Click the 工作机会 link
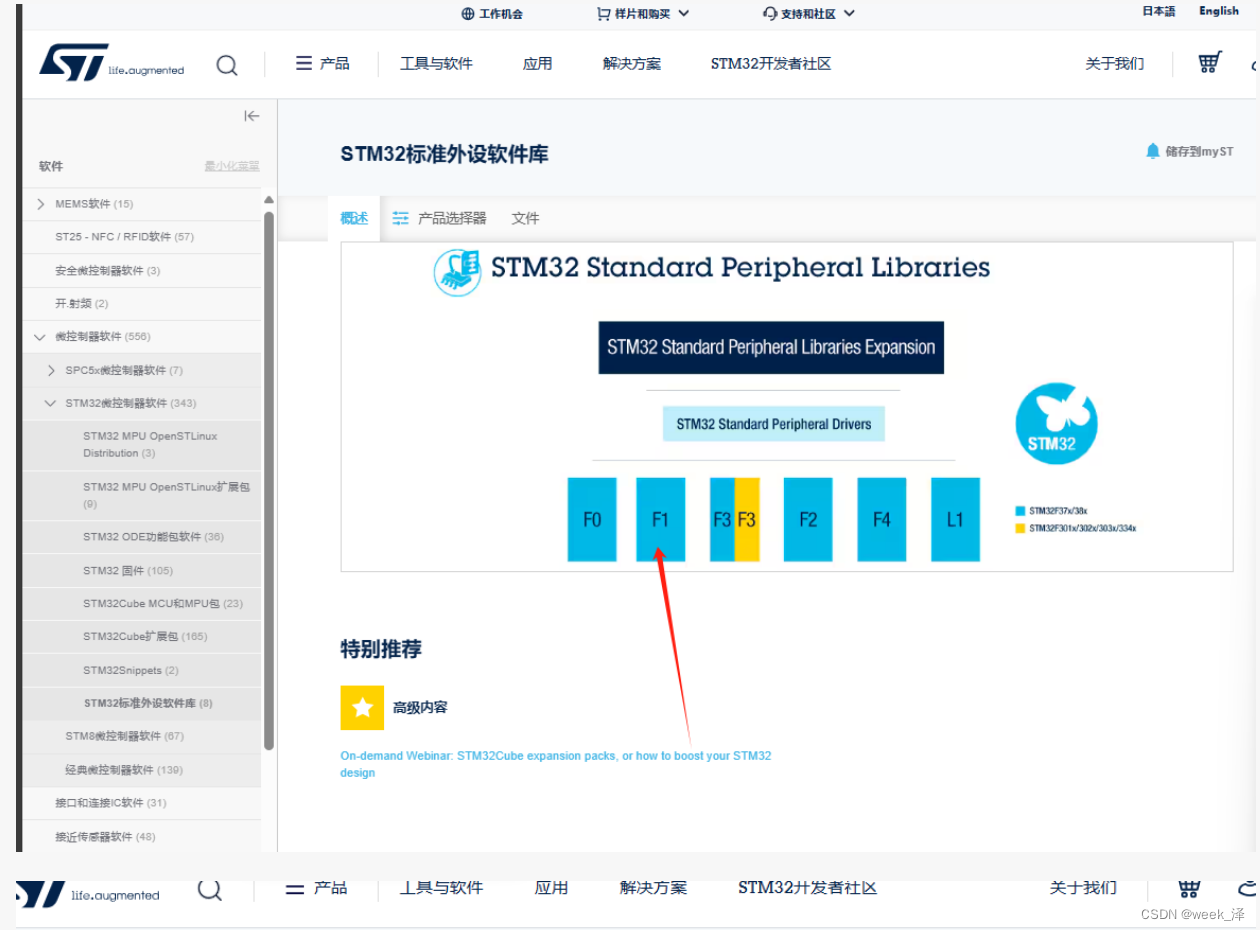Viewport: 1260px width, 930px height. tap(501, 14)
